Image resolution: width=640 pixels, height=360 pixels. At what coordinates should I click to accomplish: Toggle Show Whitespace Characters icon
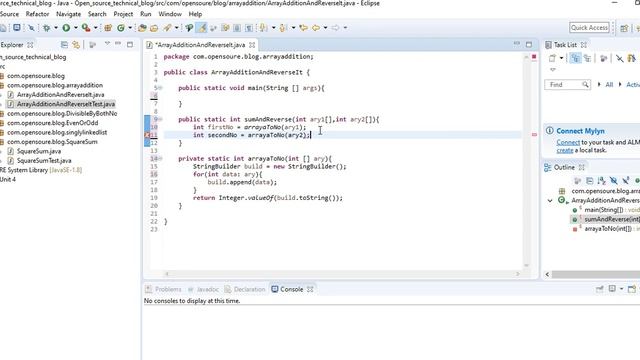[249, 28]
